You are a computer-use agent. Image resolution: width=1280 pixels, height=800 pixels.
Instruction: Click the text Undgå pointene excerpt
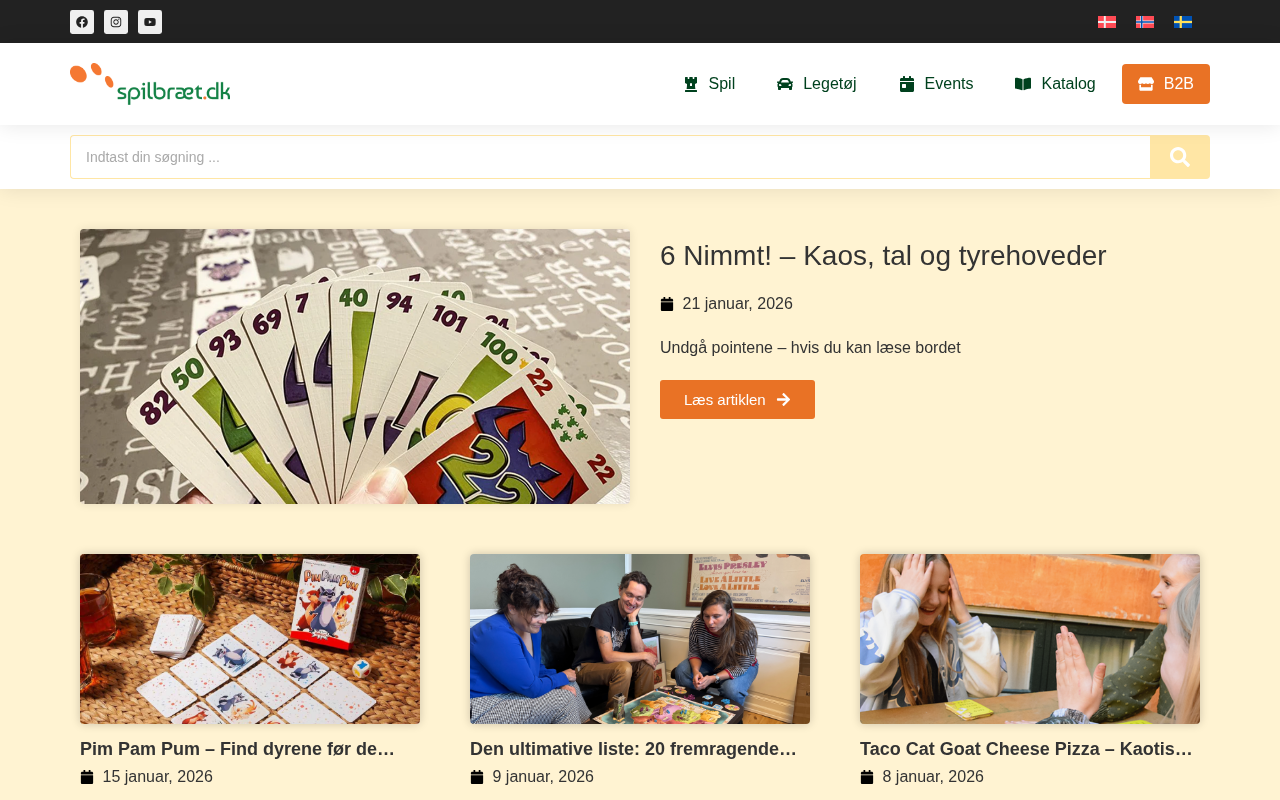point(810,348)
